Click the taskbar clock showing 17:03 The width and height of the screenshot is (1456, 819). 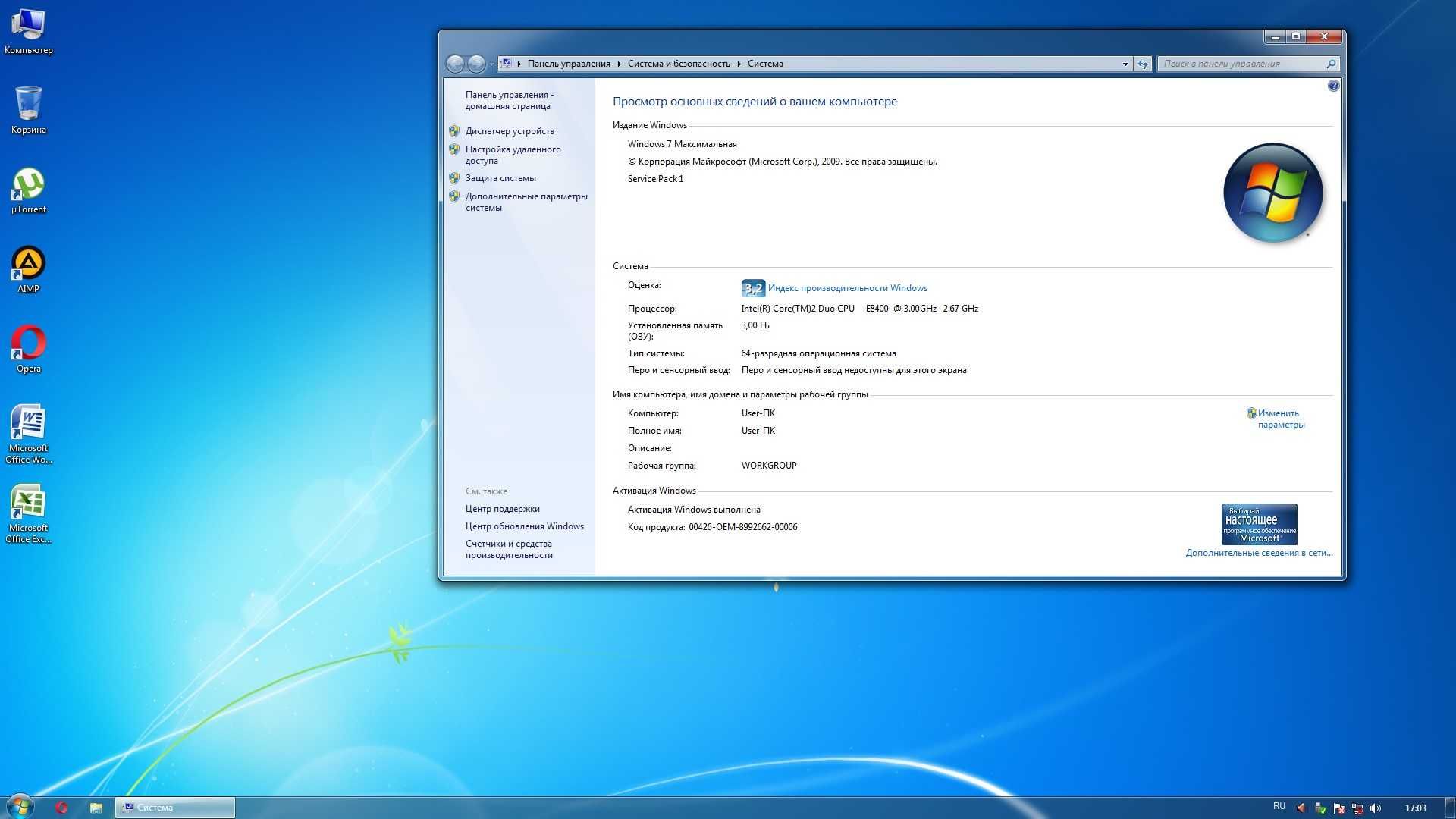pyautogui.click(x=1415, y=808)
